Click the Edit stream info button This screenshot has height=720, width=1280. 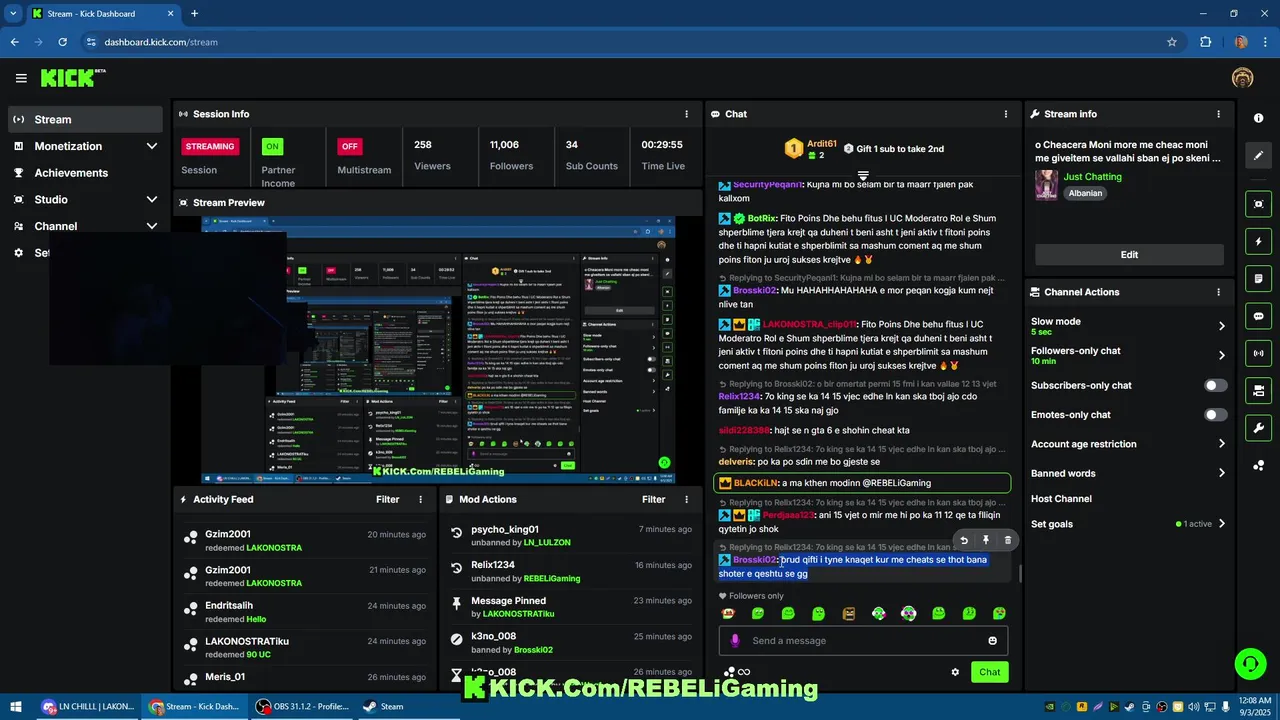pyautogui.click(x=1129, y=254)
